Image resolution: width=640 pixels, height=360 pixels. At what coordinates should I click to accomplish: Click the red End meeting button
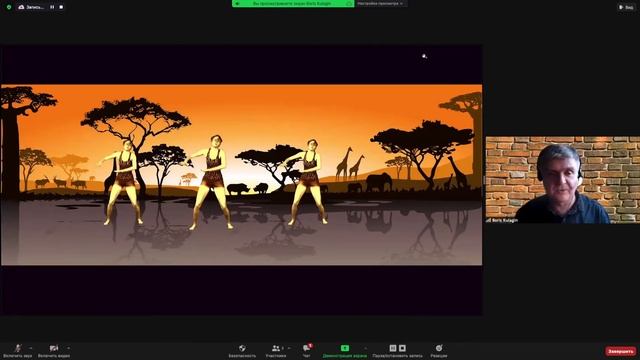tap(620, 351)
